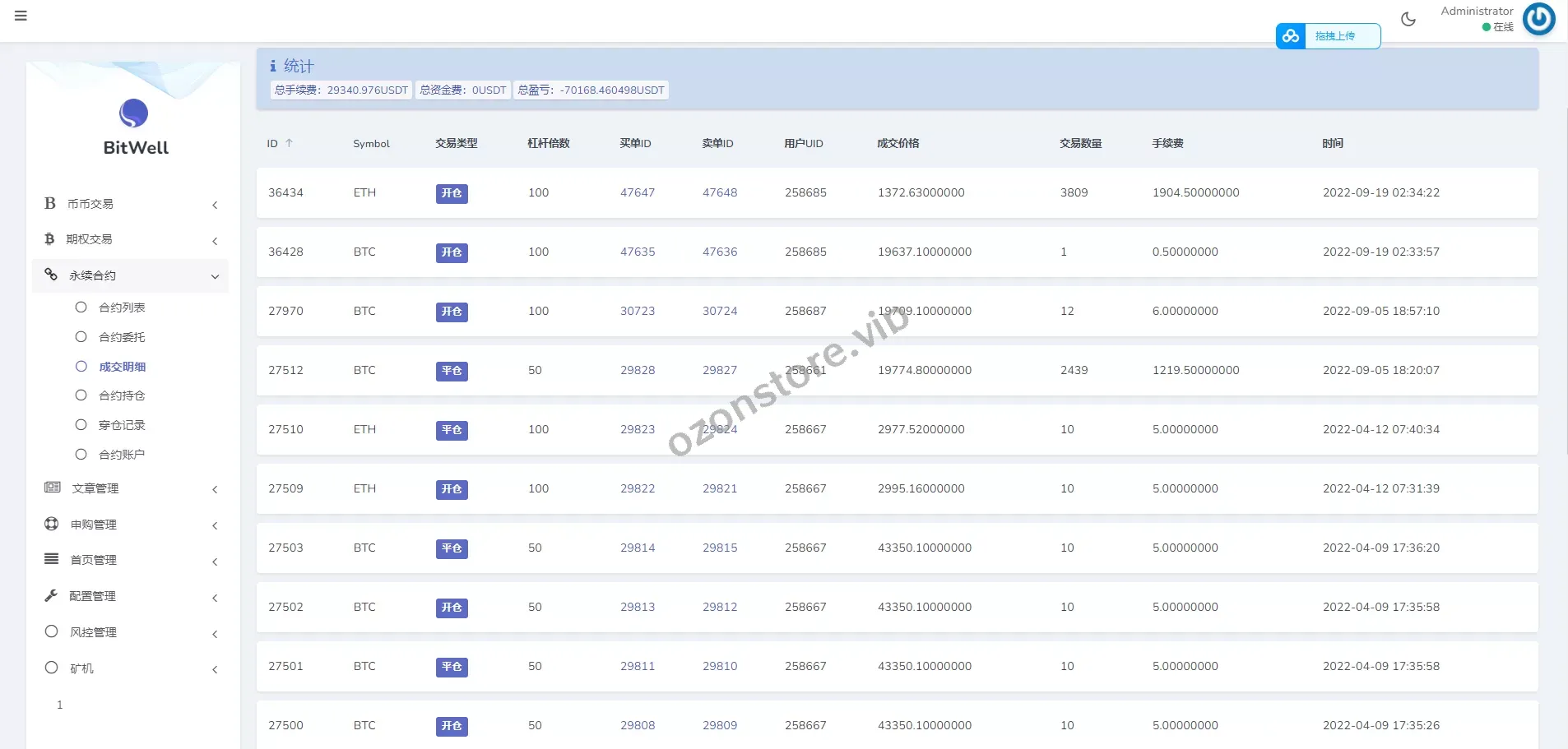Click the cloud upload icon button
The height and width of the screenshot is (749, 1568).
click(1291, 36)
